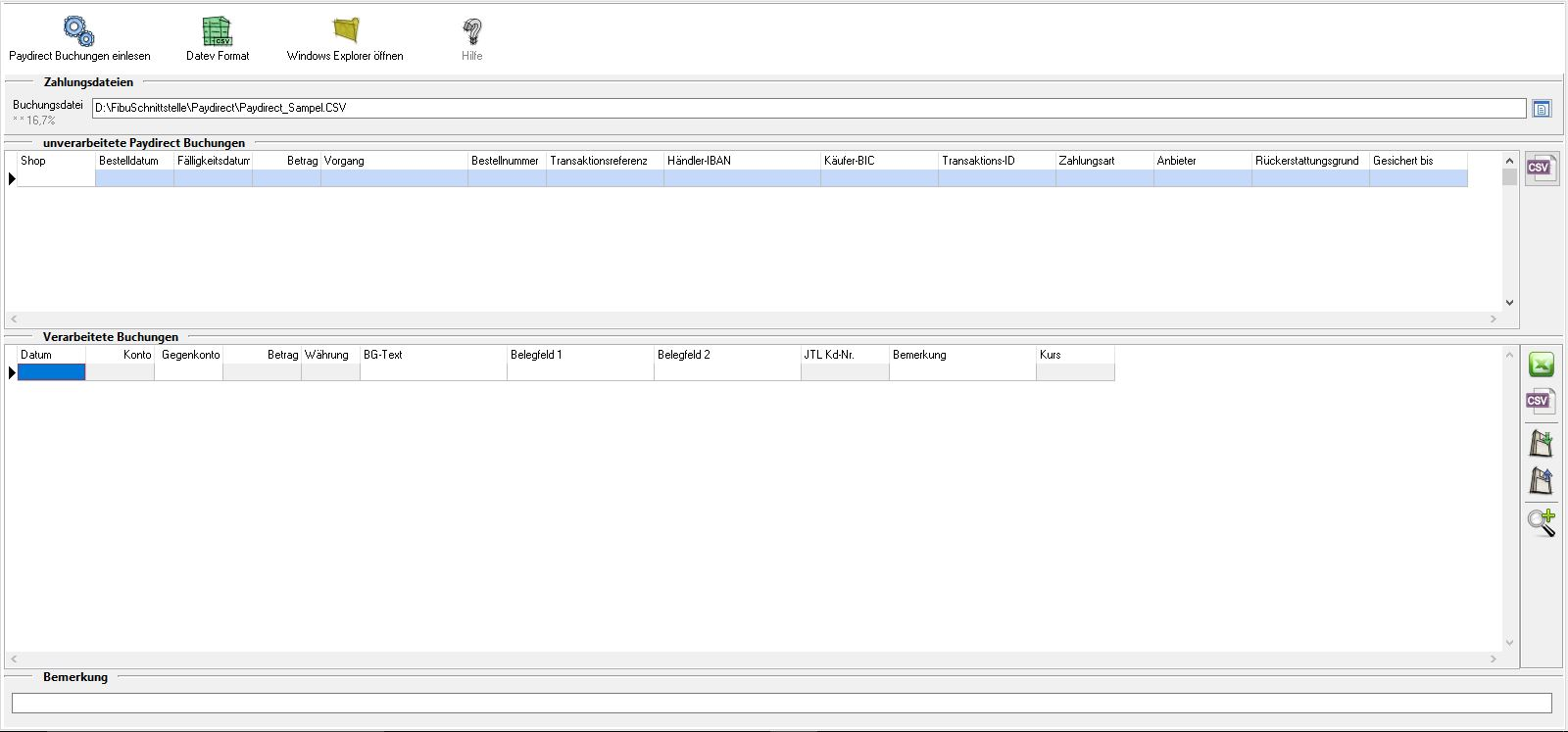Click Paydirect Buchungen einlesen gear icon
This screenshot has height=732, width=1568.
(x=78, y=31)
